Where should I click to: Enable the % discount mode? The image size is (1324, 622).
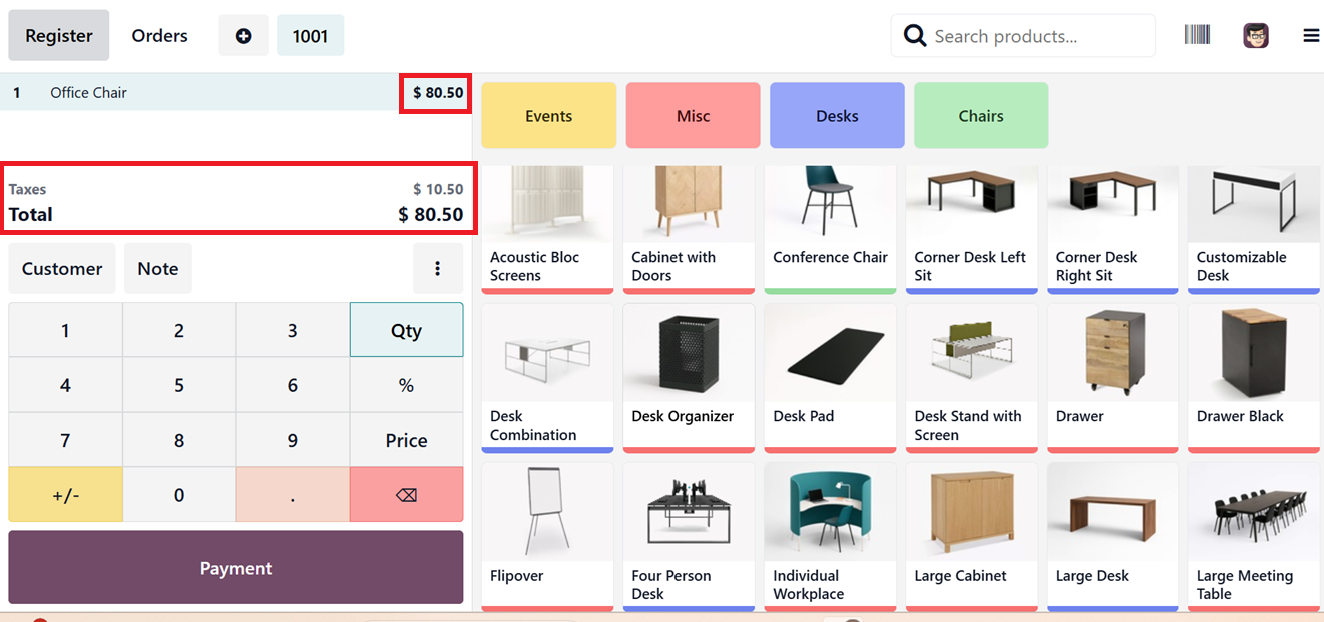406,385
